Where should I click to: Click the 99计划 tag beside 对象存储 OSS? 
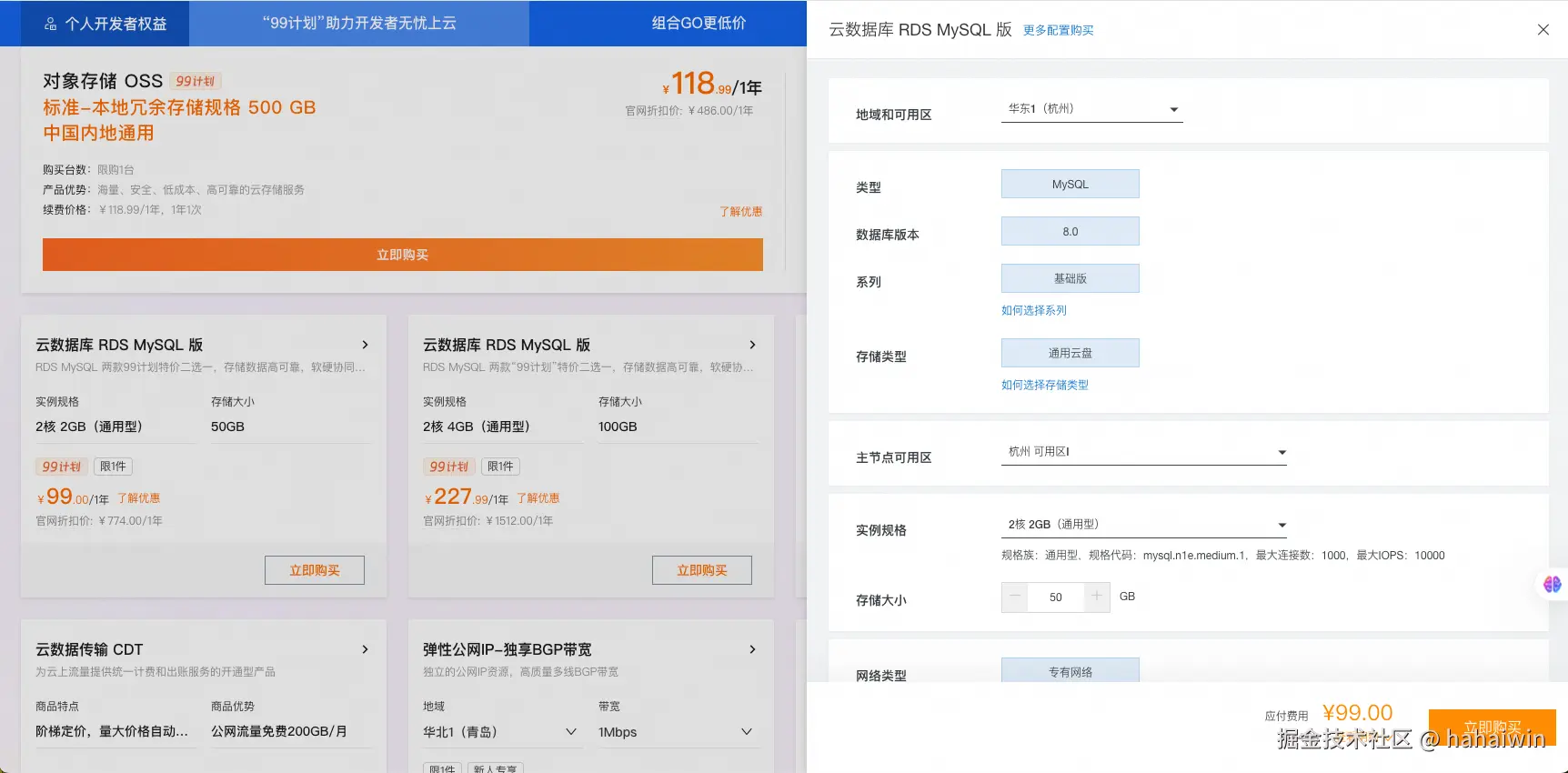click(x=196, y=81)
